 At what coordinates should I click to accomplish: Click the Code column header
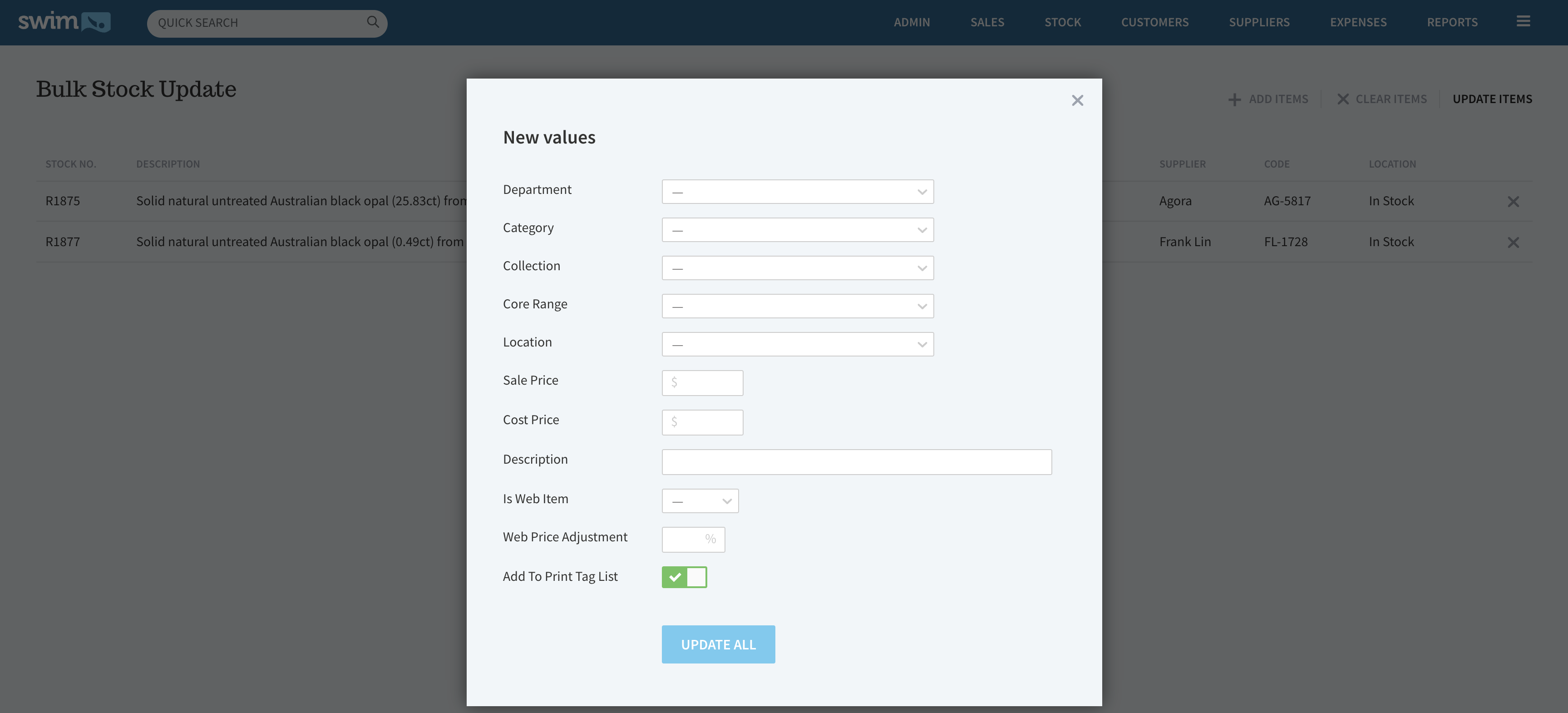[x=1277, y=164]
